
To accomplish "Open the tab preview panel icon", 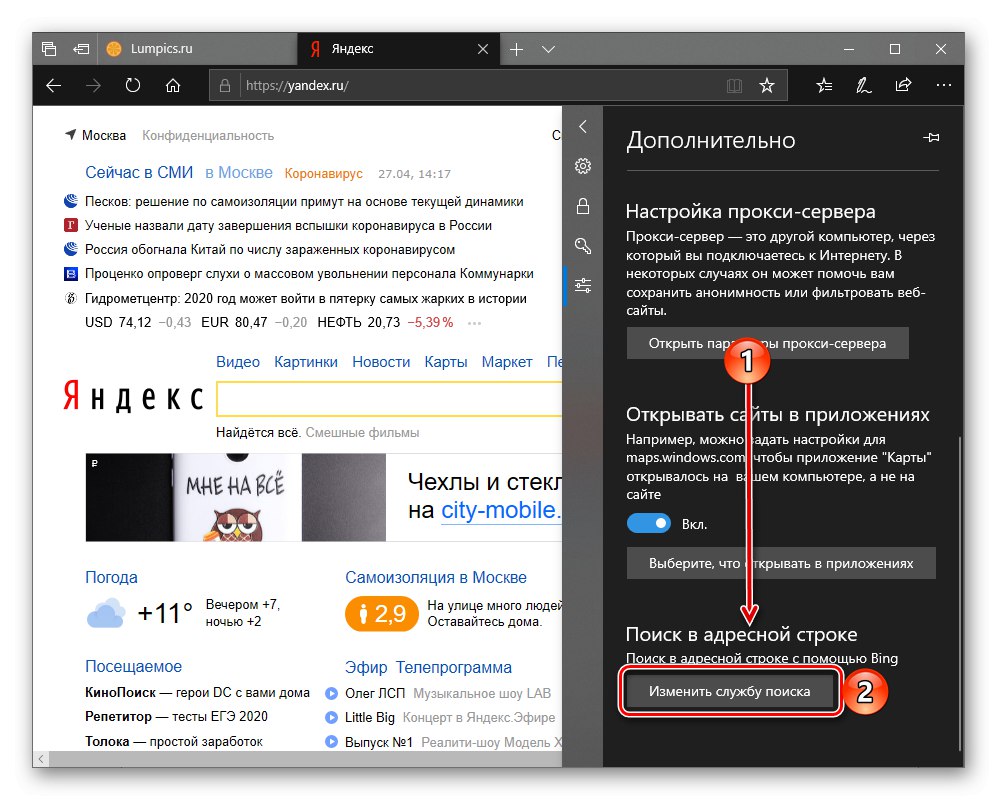I will click(49, 49).
